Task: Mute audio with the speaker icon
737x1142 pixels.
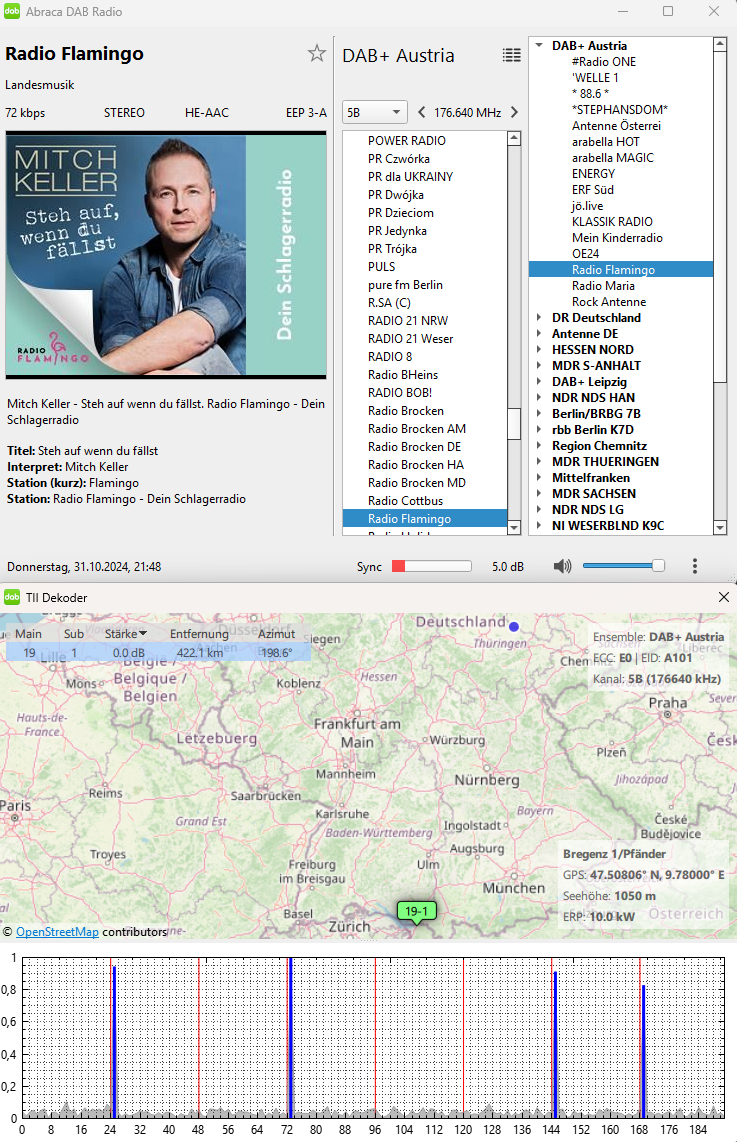Action: tap(562, 566)
